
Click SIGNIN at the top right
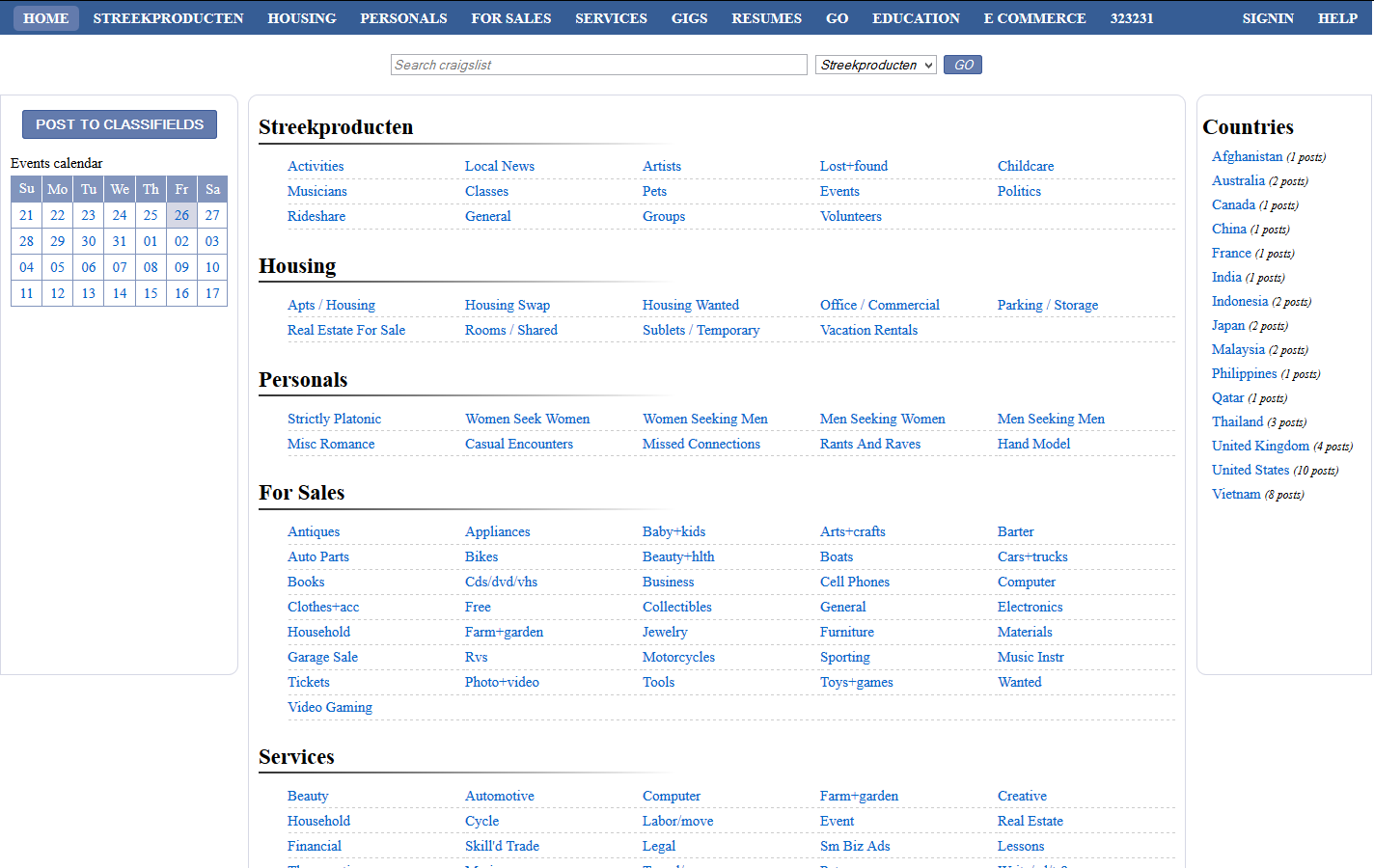(x=1268, y=17)
